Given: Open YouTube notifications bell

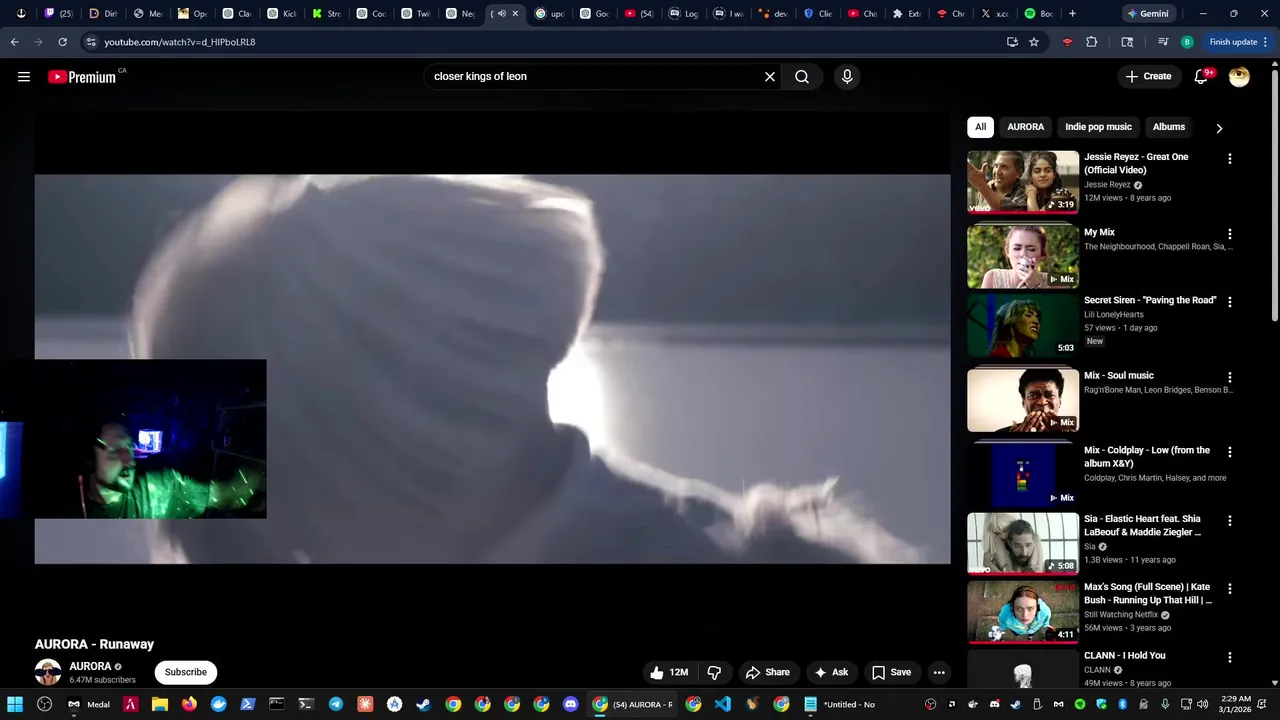Looking at the screenshot, I should (x=1201, y=76).
